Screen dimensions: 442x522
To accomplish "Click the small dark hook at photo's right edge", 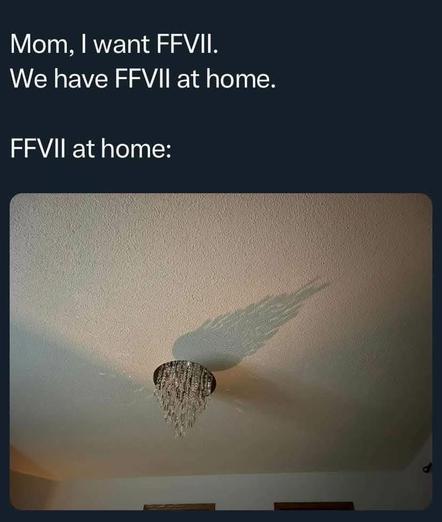I will coord(427,467).
